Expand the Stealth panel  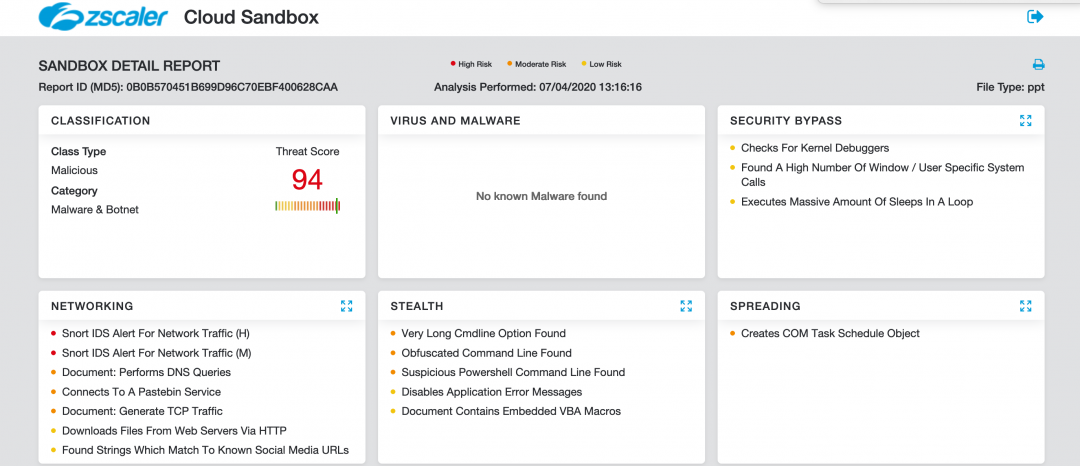tap(686, 306)
